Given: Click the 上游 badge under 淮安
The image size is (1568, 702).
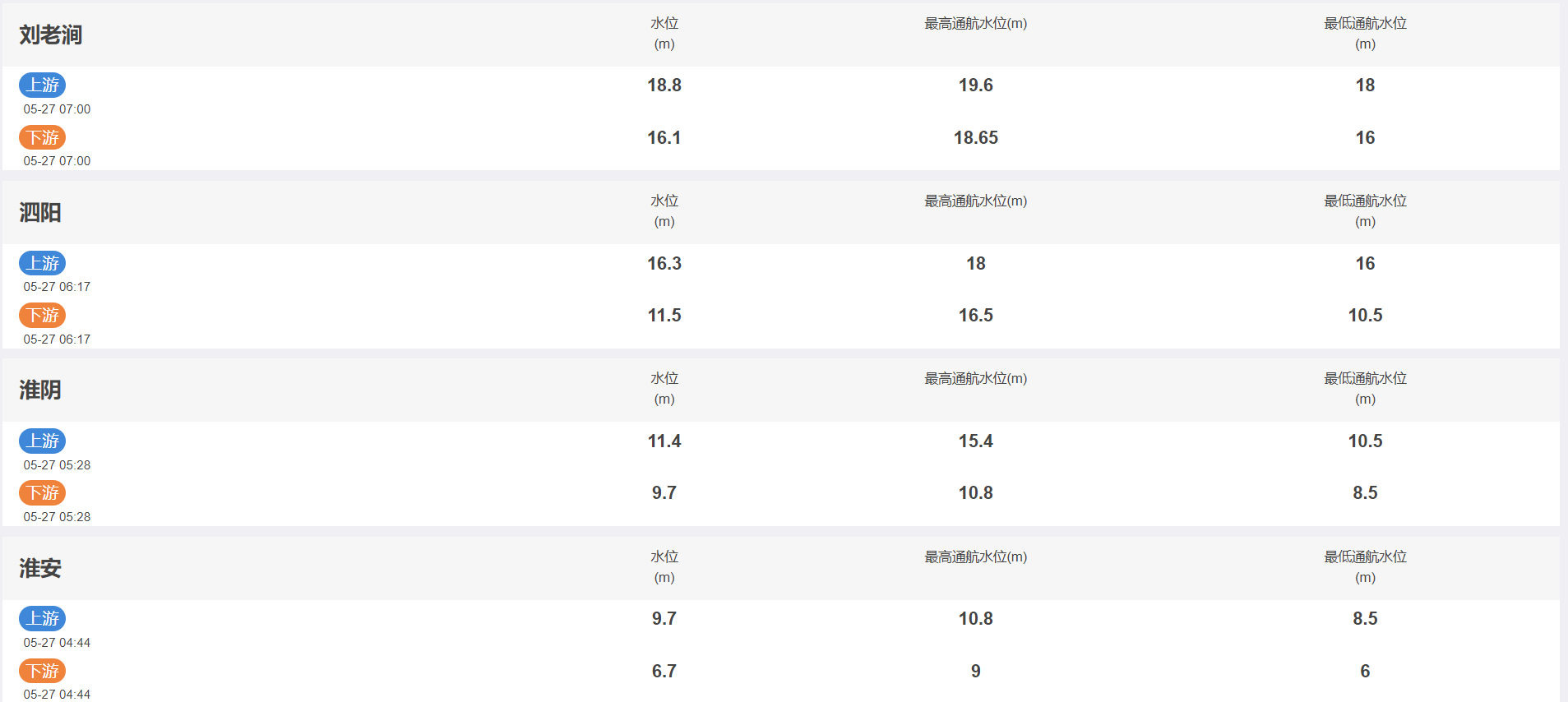Looking at the screenshot, I should [43, 618].
